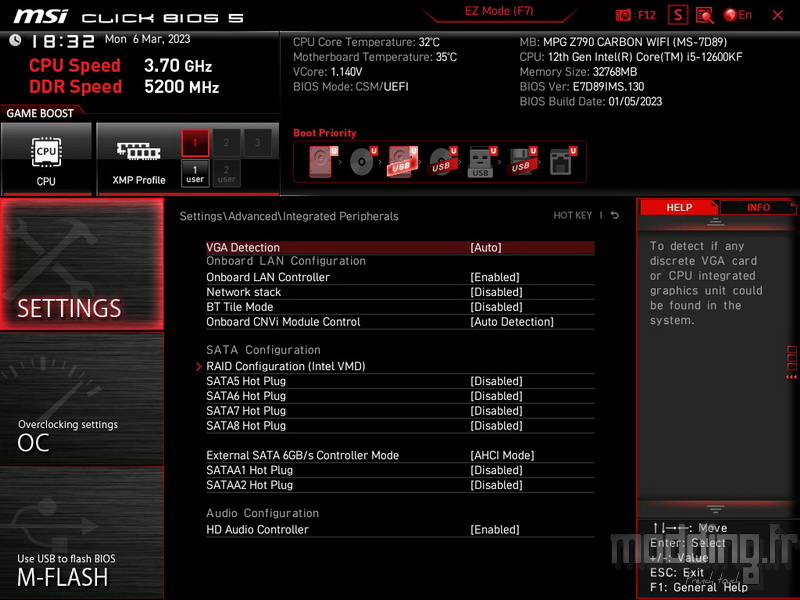Select XMP user profile 2
The image size is (800, 600).
226,173
